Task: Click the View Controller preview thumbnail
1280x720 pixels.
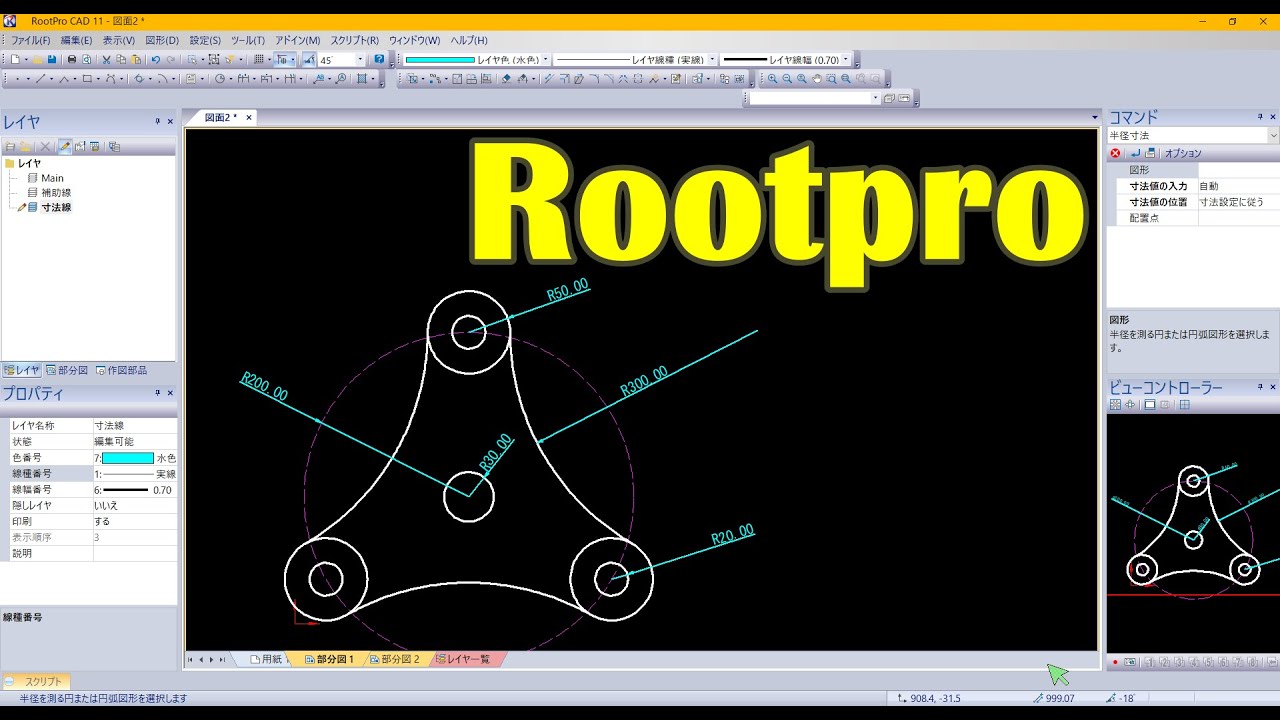Action: [1193, 532]
